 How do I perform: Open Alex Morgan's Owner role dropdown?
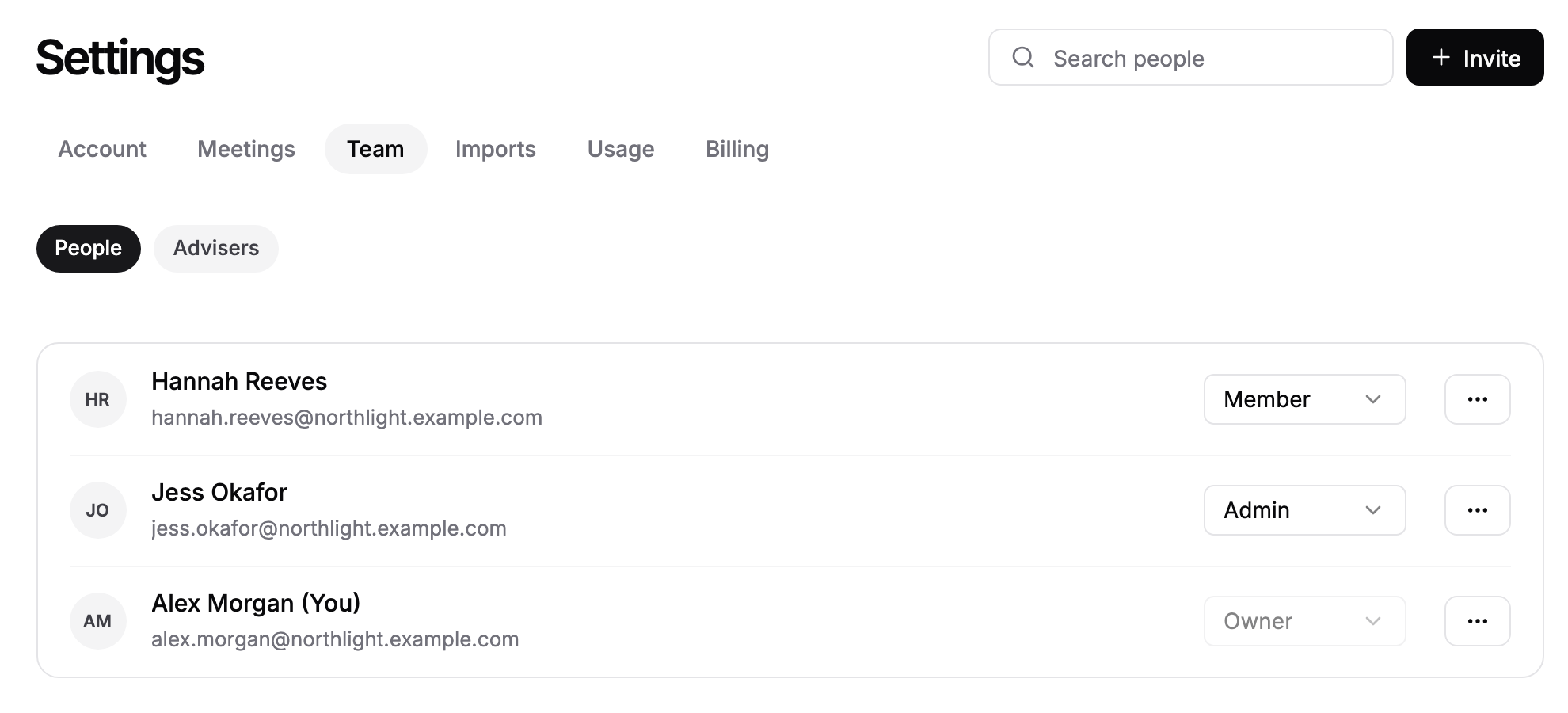(x=1304, y=621)
